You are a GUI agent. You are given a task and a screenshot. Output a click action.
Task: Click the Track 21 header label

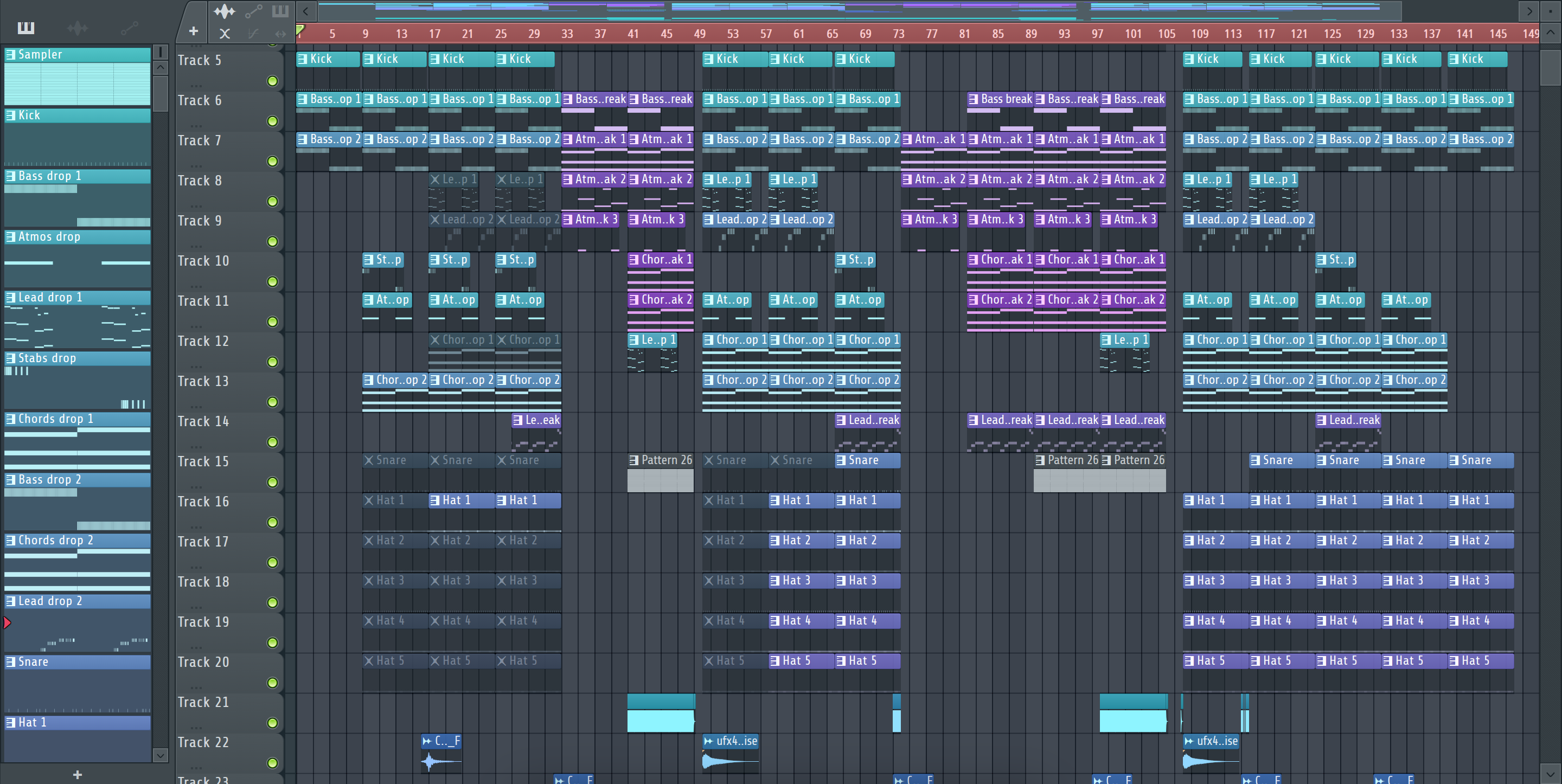point(203,702)
